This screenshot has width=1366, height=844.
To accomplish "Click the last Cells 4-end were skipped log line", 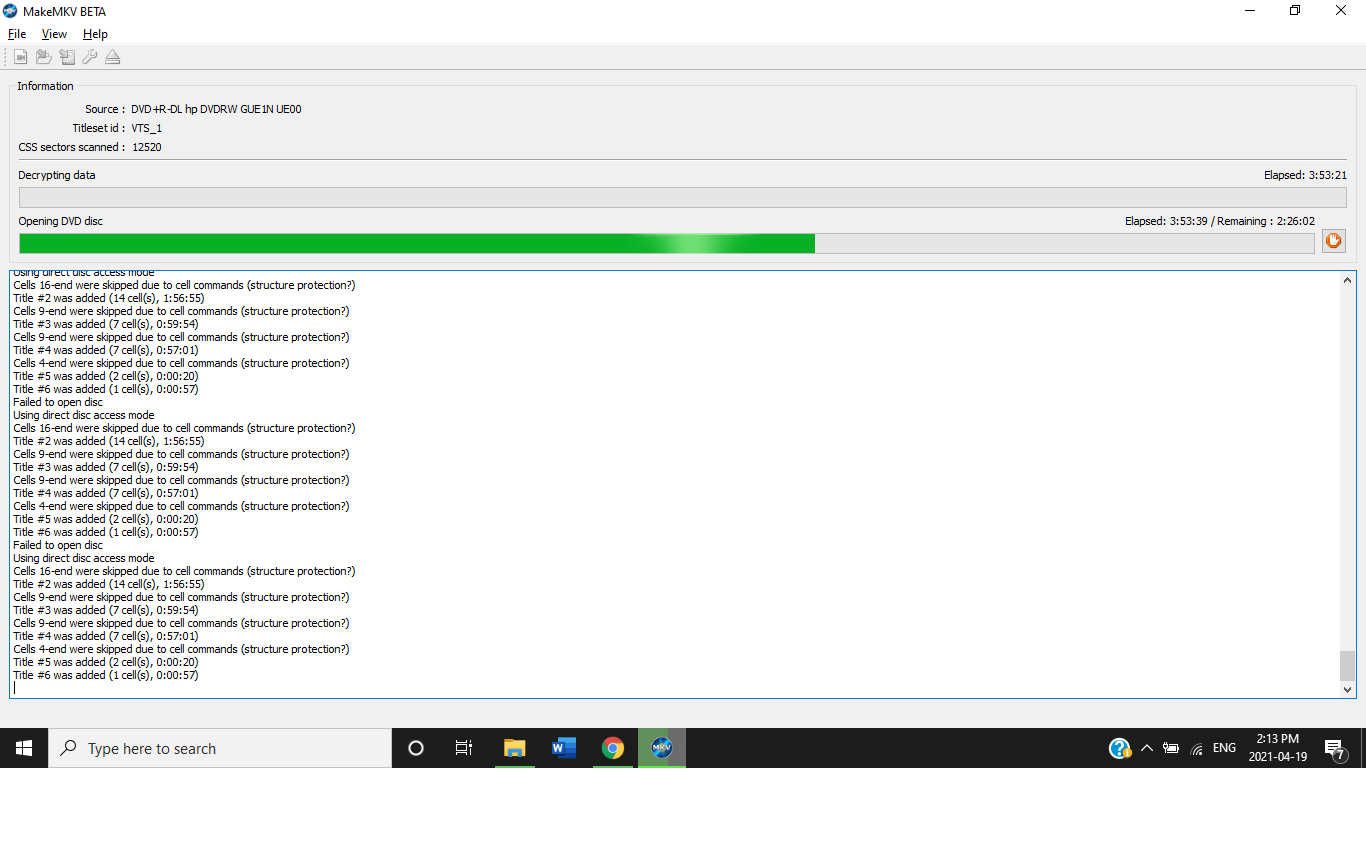I will pos(181,649).
